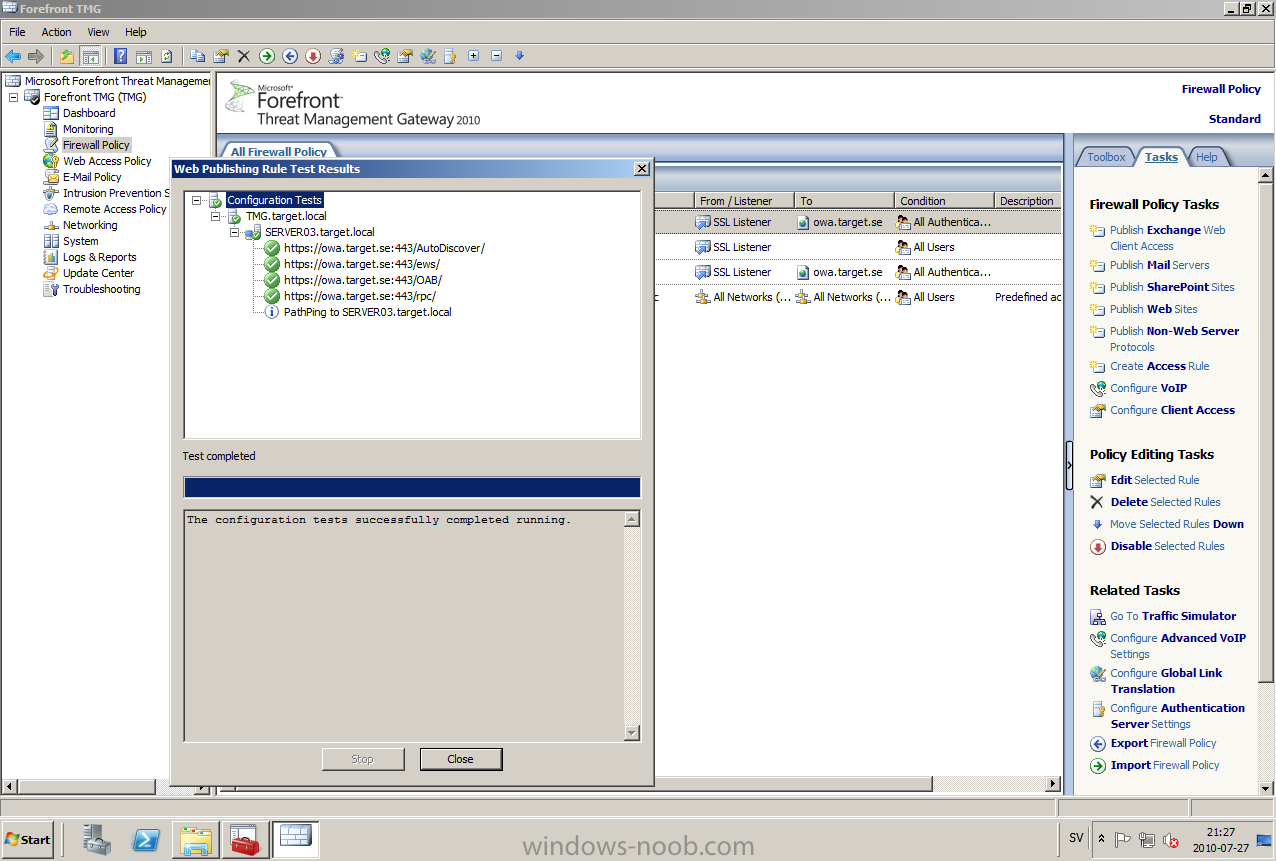Click the Copy toolbar icon
The height and width of the screenshot is (861, 1276).
pyautogui.click(x=198, y=56)
